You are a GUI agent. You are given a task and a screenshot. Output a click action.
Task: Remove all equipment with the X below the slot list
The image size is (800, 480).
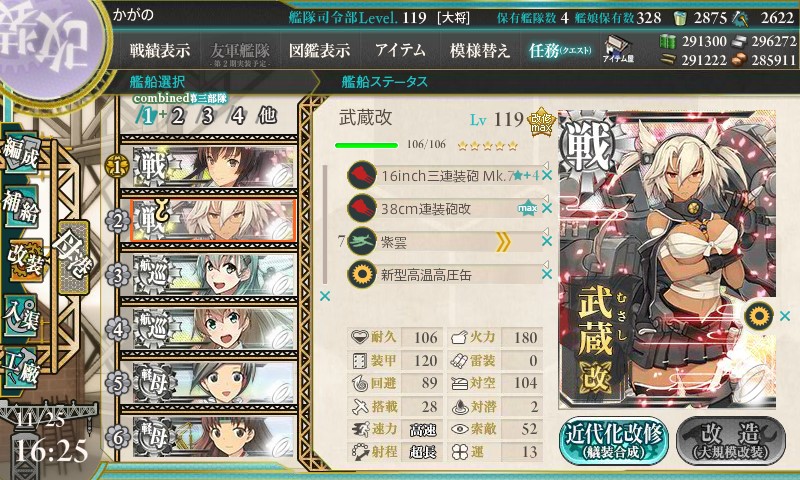324,296
